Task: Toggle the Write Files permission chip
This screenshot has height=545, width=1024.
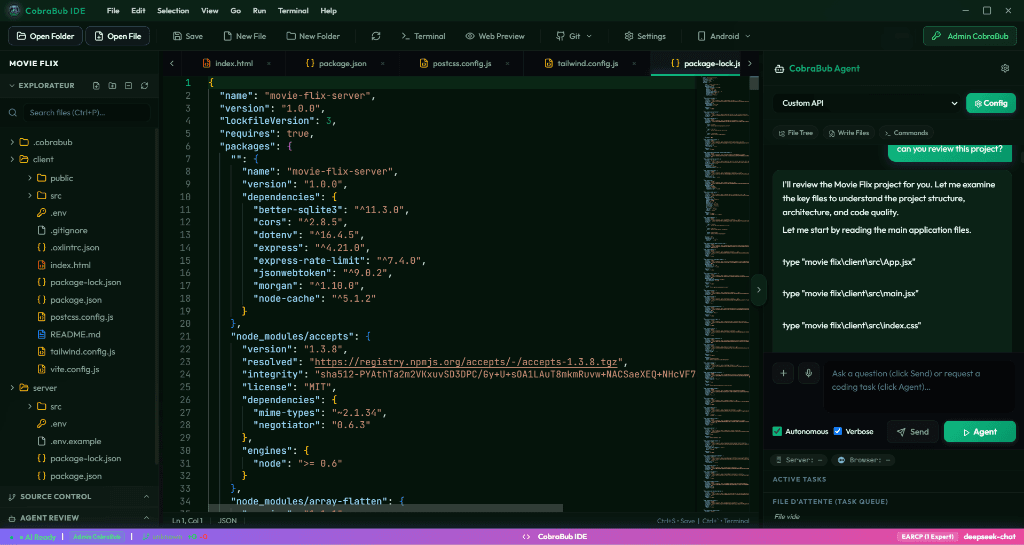Action: tap(849, 132)
